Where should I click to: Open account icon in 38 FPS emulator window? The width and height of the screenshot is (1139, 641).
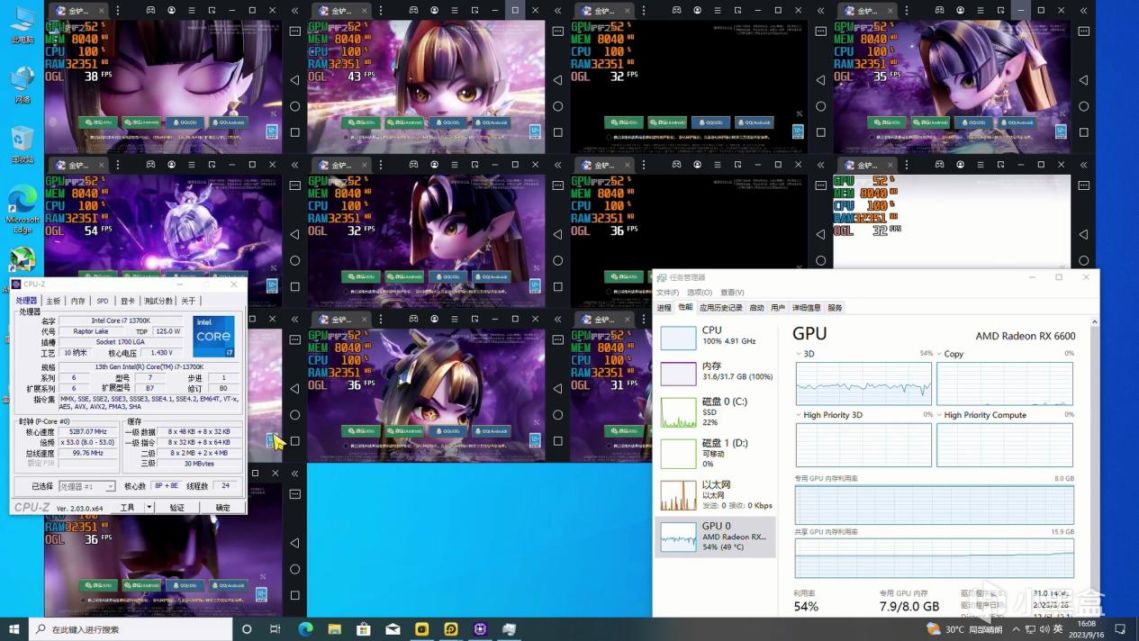[171, 10]
